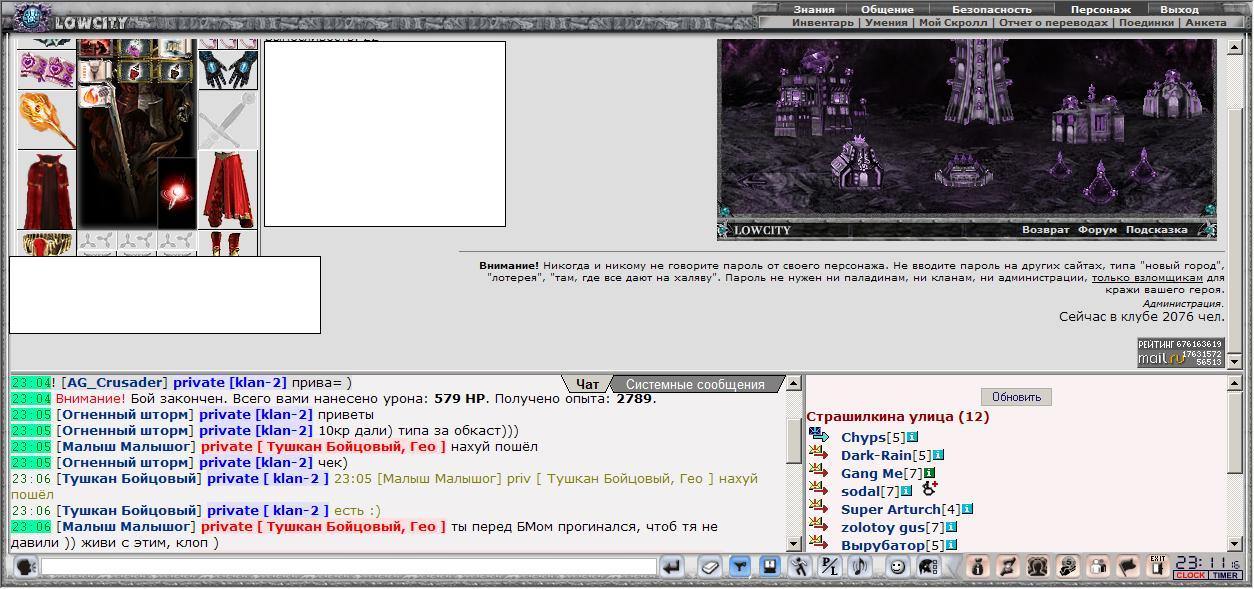Screen dimensions: 1254x589
Task: Click the Выход menu item
Action: coord(1179,9)
